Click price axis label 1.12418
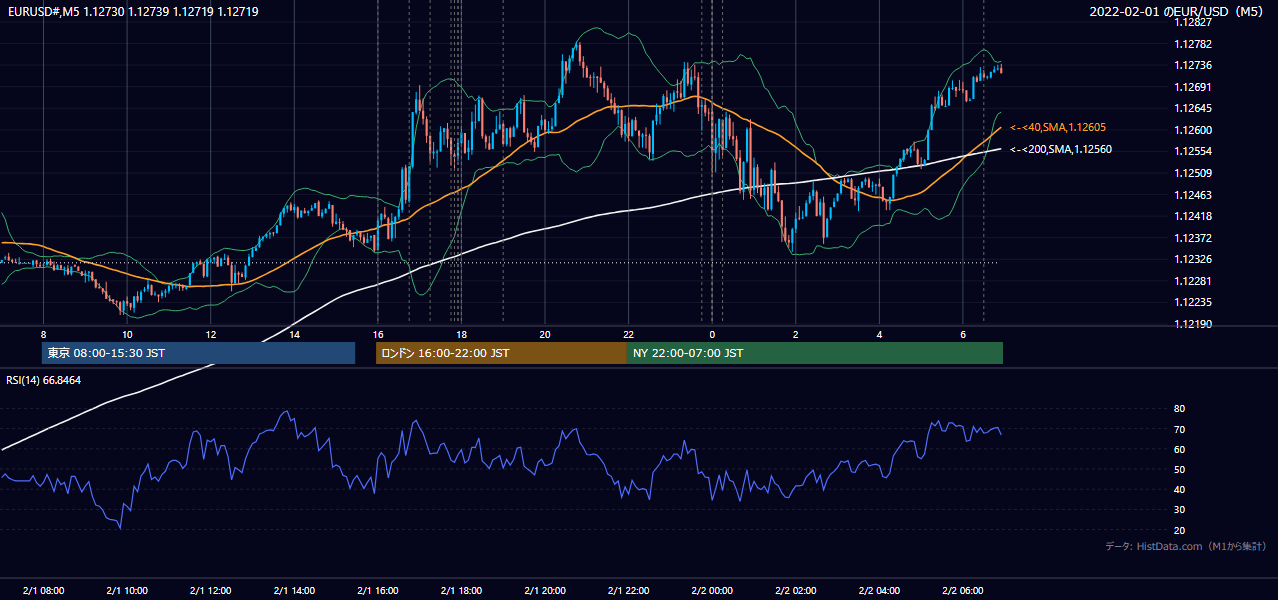 (1194, 216)
